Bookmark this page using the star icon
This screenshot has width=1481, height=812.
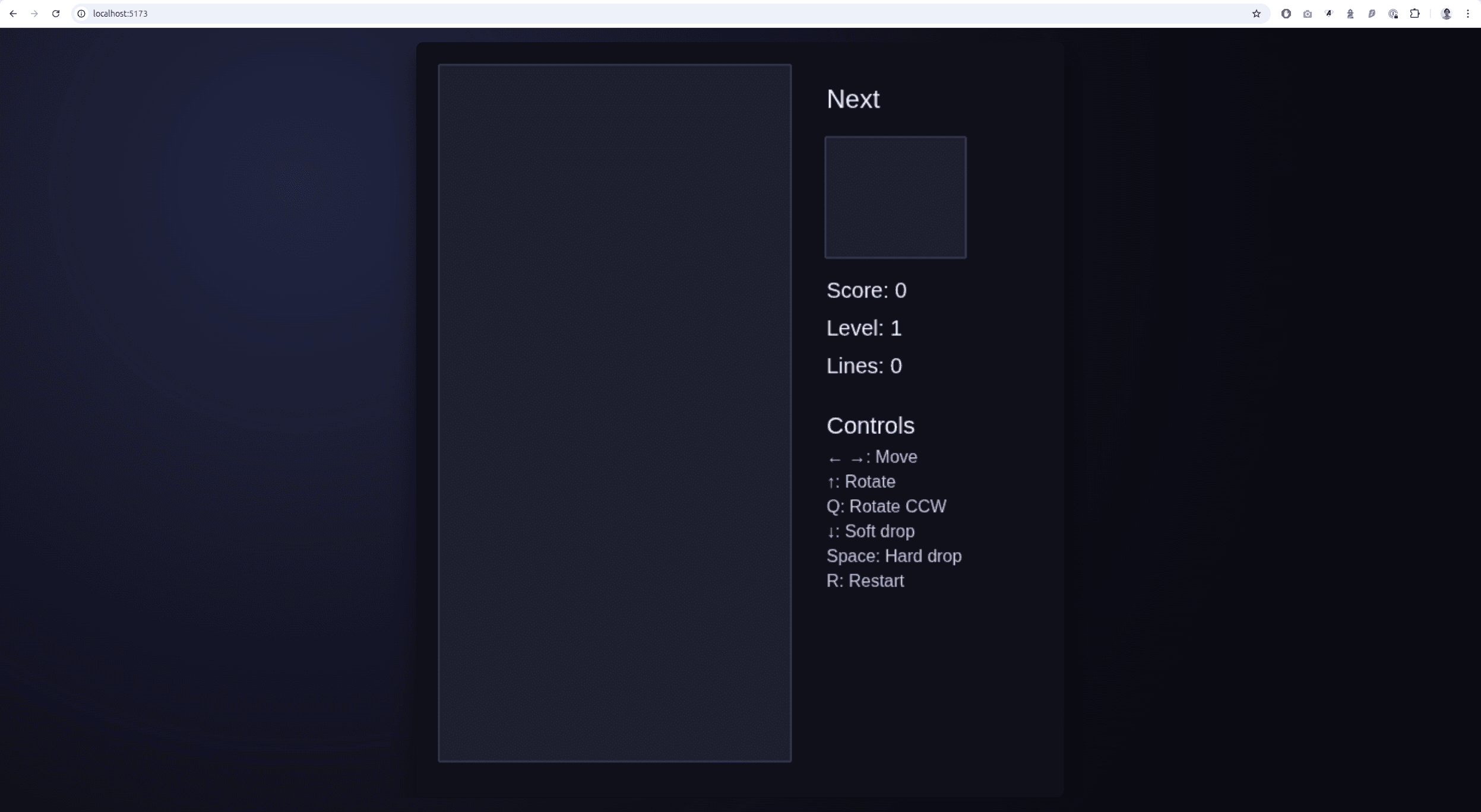click(1257, 13)
